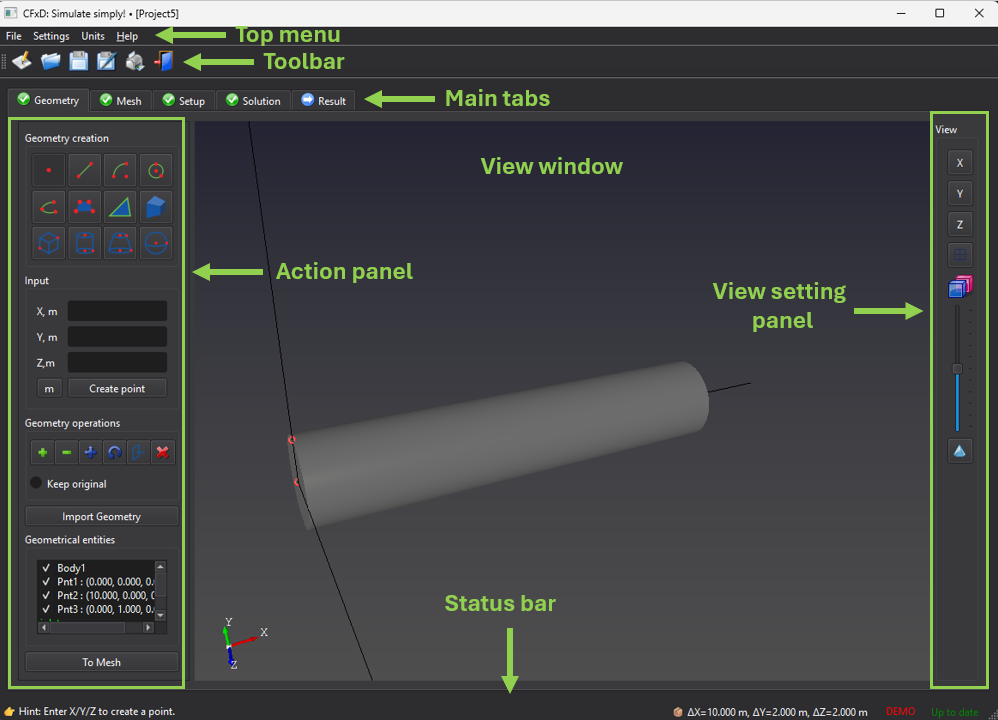
Task: Switch to the Mesh tab
Action: (x=120, y=101)
